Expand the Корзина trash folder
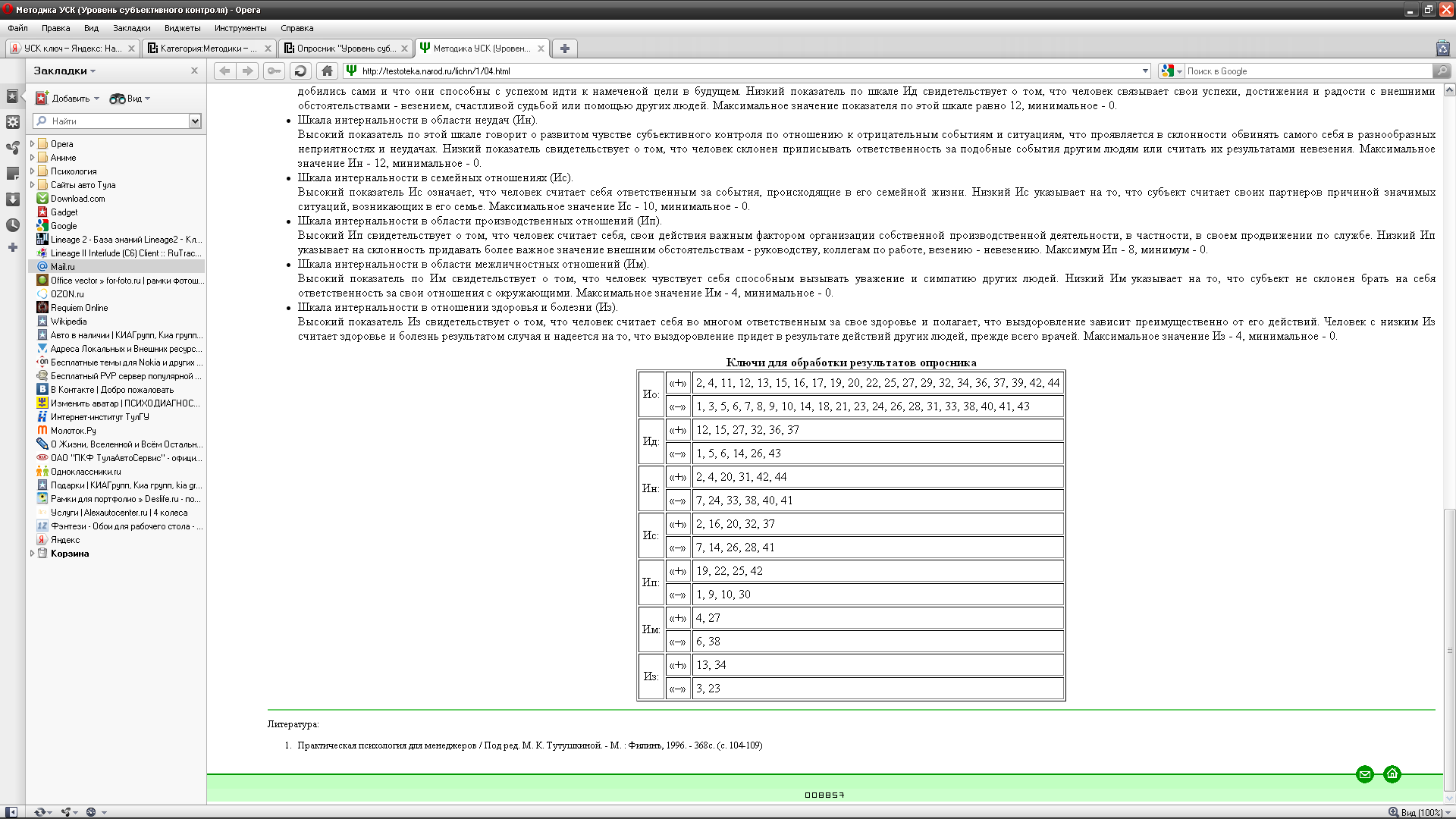The height and width of the screenshot is (819, 1456). 32,554
